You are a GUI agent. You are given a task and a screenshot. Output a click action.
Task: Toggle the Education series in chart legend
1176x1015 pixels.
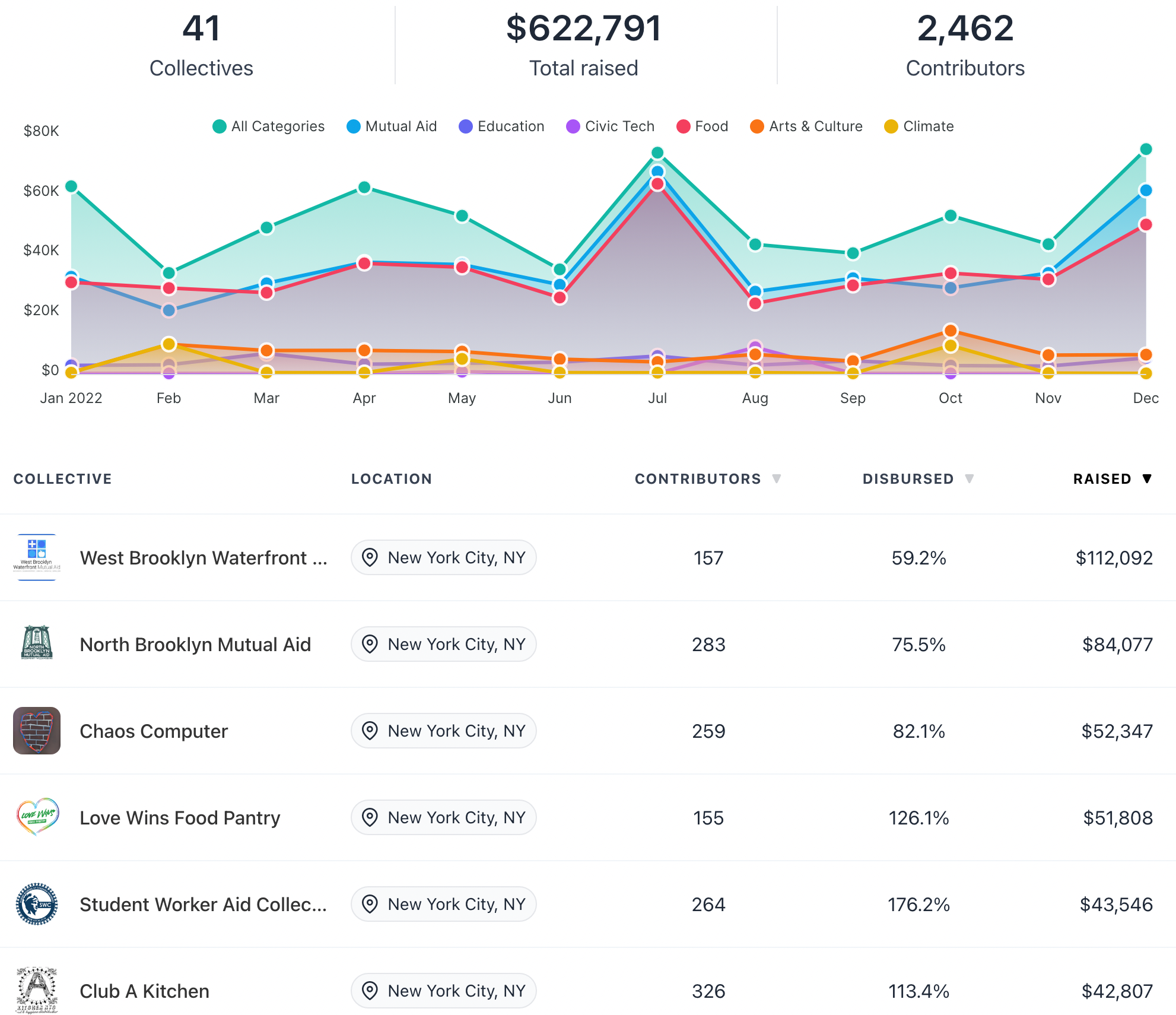(501, 126)
